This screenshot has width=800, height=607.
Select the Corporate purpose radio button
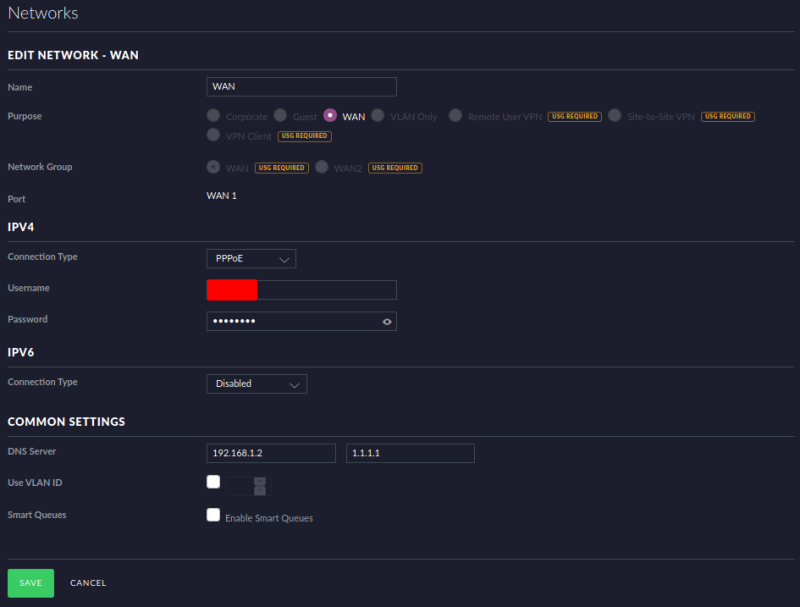tap(213, 115)
